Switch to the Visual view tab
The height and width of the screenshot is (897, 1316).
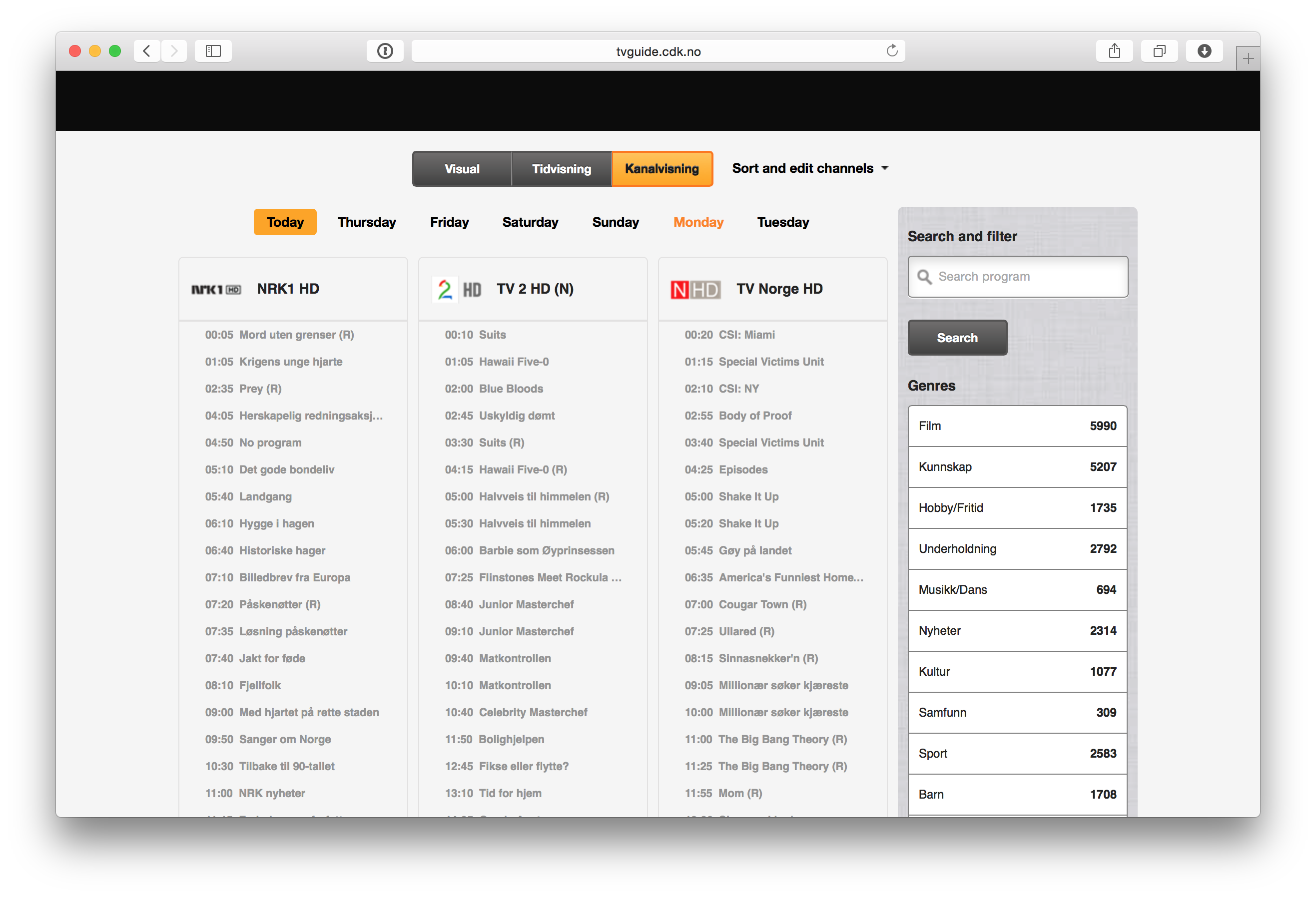click(462, 169)
